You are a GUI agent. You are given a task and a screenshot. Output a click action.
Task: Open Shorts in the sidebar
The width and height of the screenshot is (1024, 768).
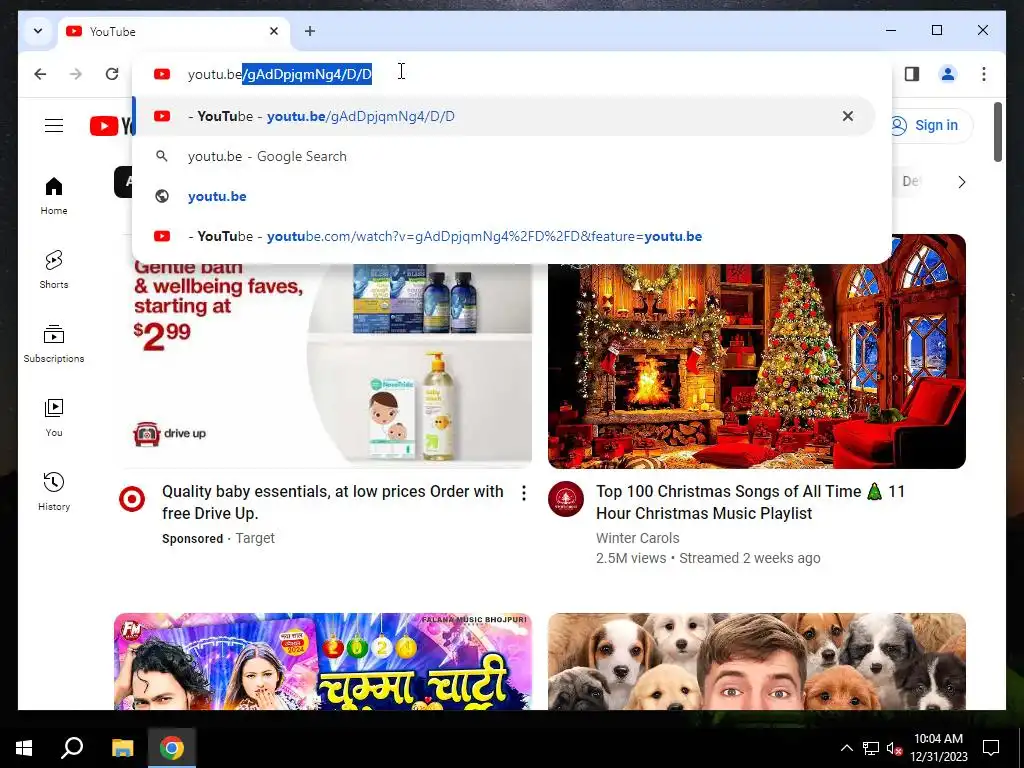coord(54,269)
